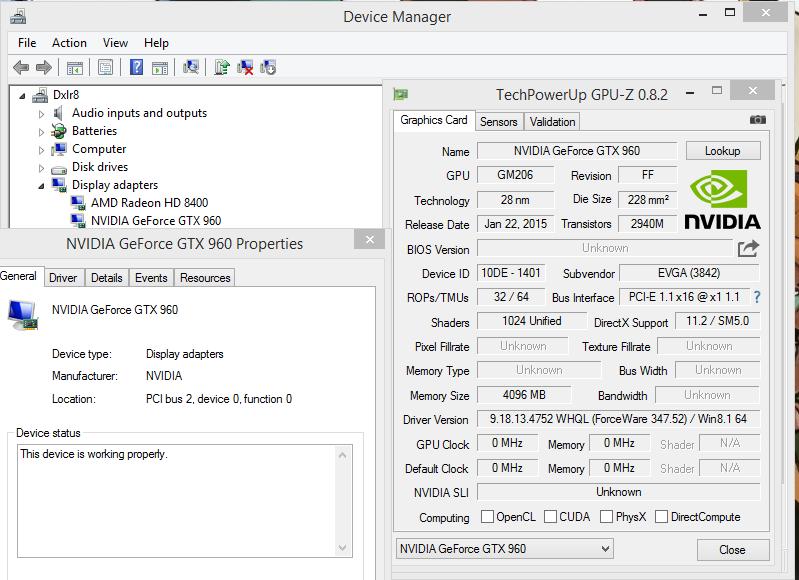The width and height of the screenshot is (799, 580).
Task: Click the monitor icon in Properties dialog
Action: pyautogui.click(x=23, y=315)
